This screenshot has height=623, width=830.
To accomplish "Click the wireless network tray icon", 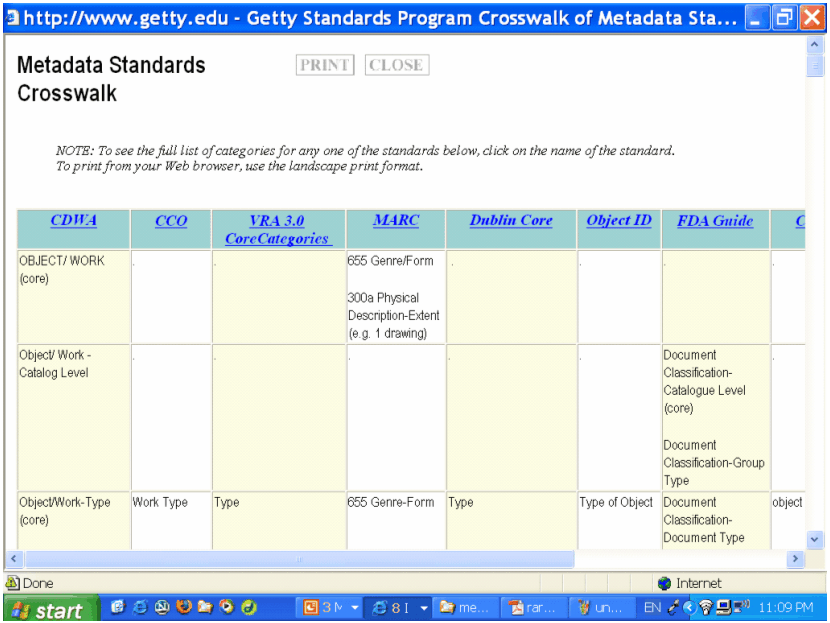I will [706, 607].
